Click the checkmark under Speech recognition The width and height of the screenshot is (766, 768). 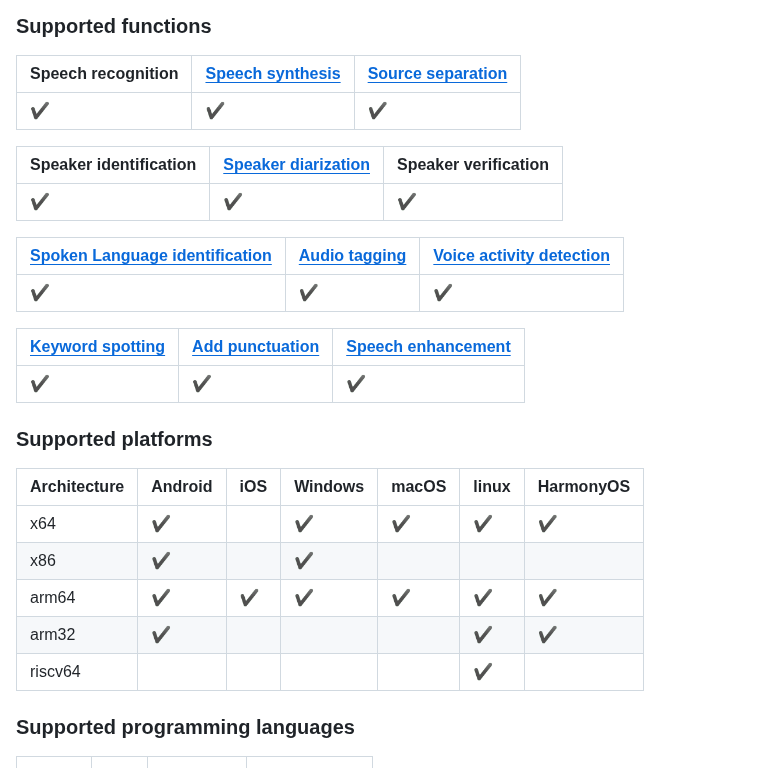click(40, 111)
